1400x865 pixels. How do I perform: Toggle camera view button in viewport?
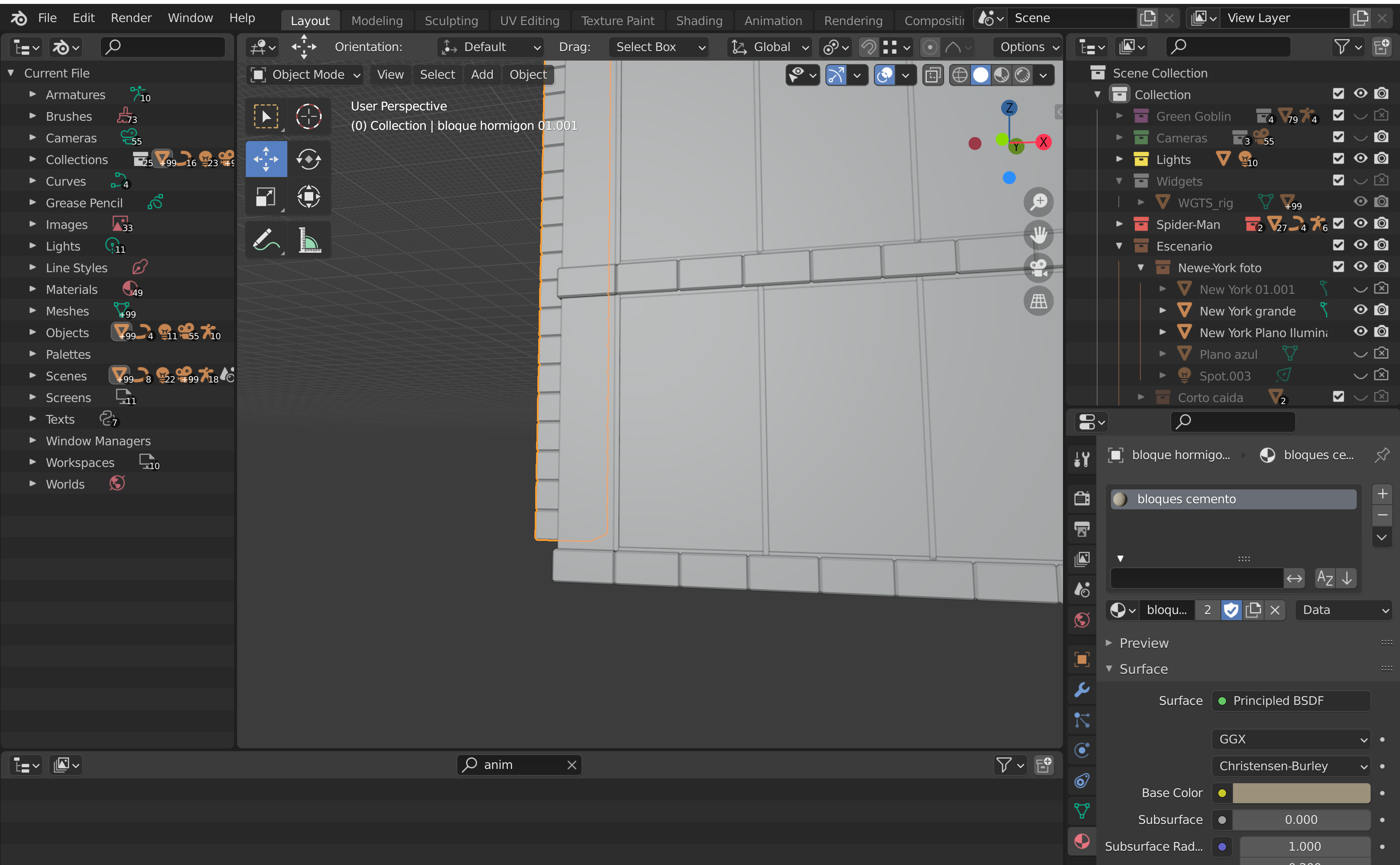pos(1038,268)
